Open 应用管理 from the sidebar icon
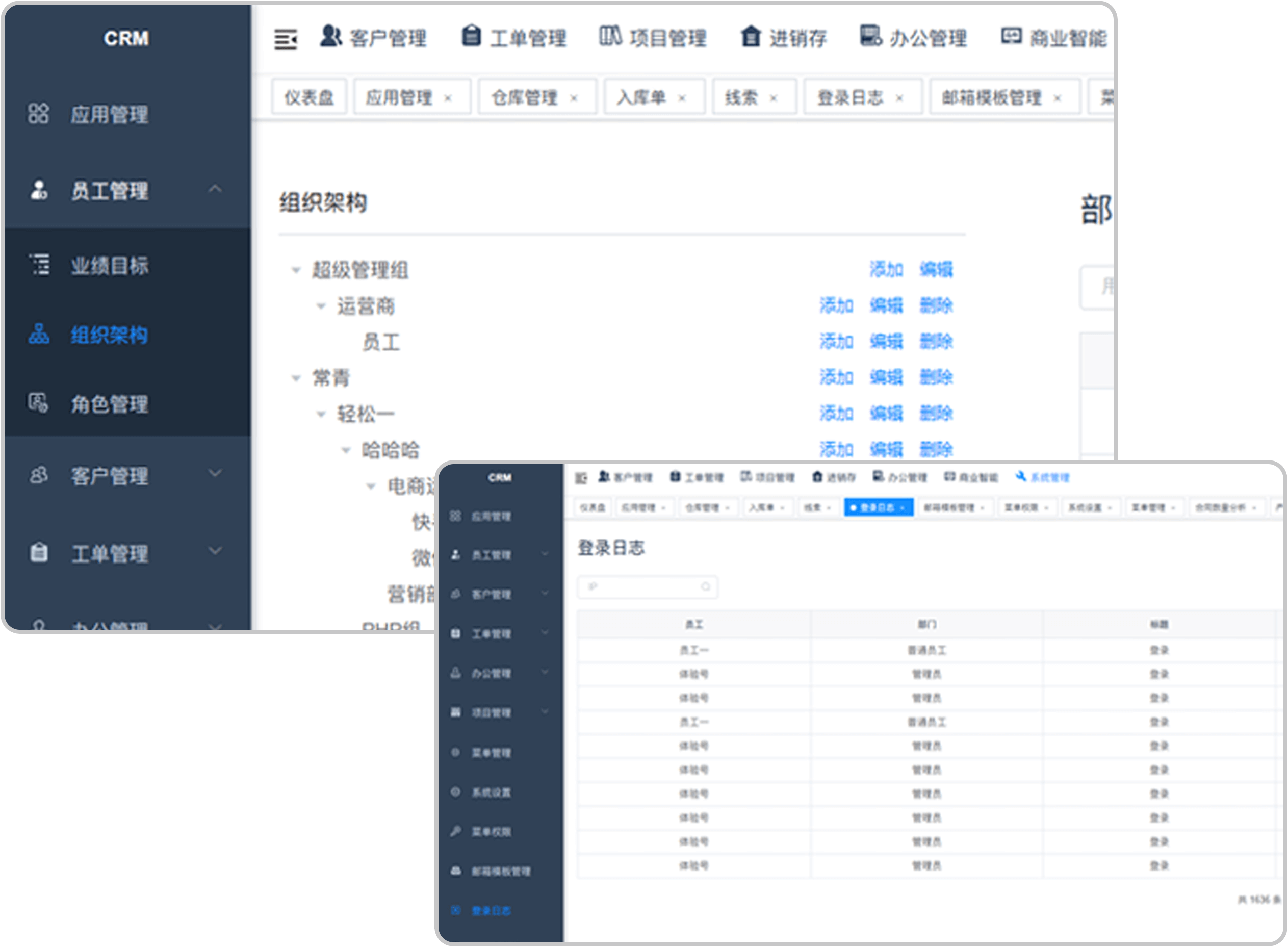 tap(39, 115)
